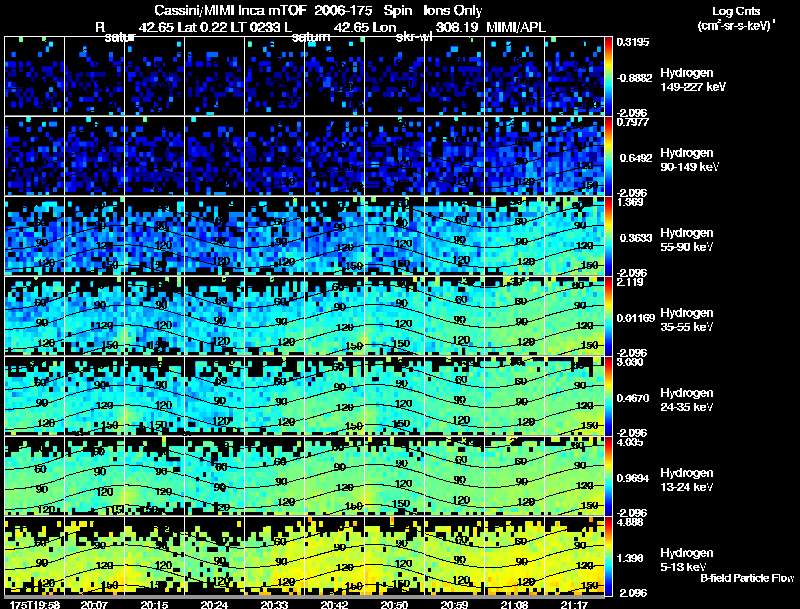Screen dimensions: 800x609
Task: Click the '20:42' time axis label
Action: (x=334, y=604)
